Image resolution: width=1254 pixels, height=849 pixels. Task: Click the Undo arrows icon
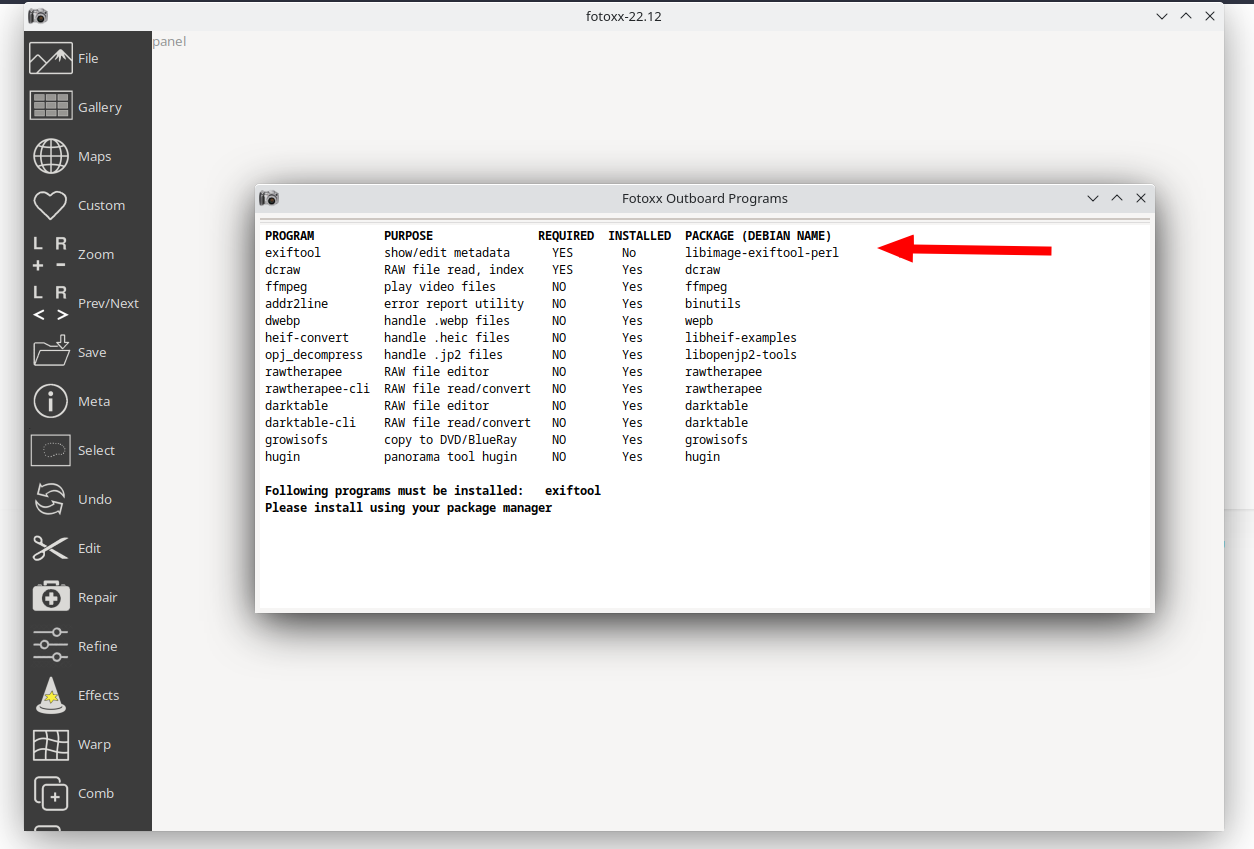point(50,499)
